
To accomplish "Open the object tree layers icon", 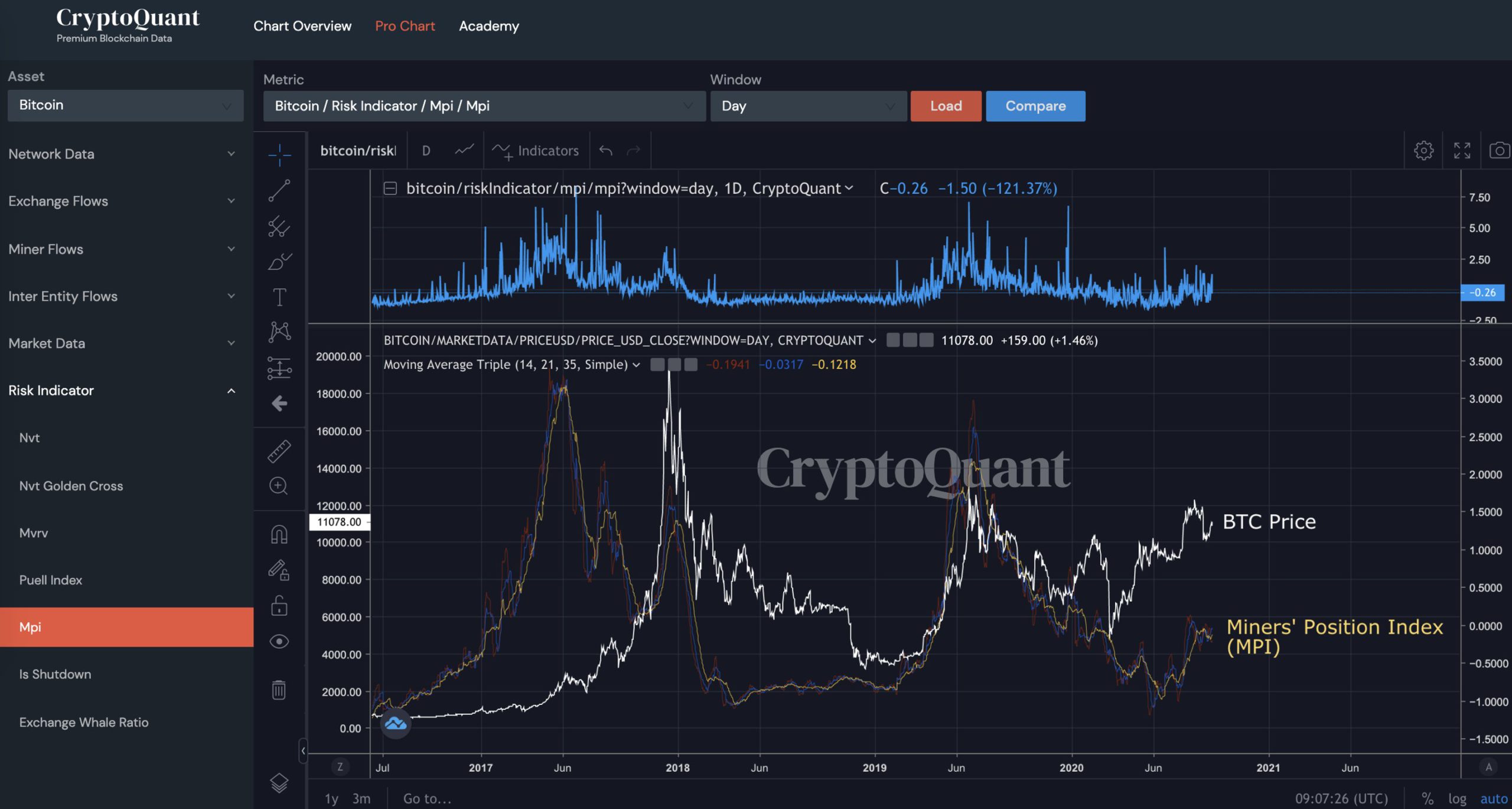I will (x=279, y=784).
